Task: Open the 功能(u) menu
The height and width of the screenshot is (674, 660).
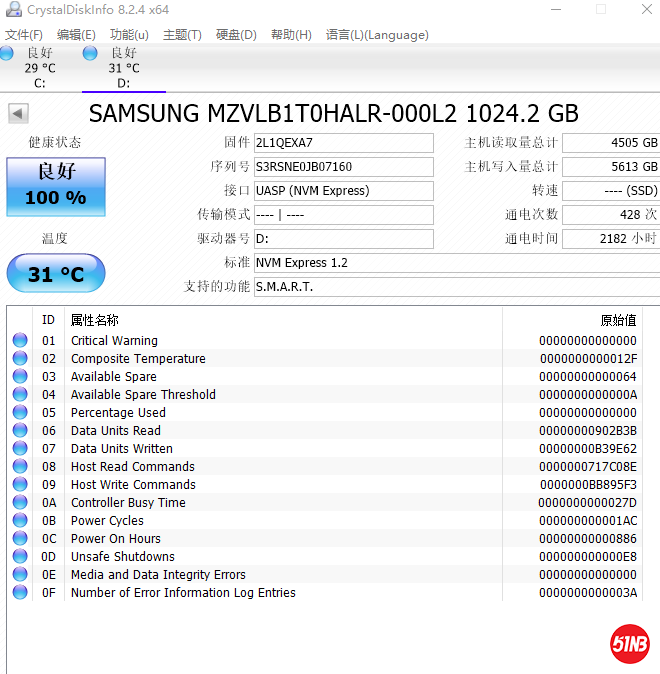Action: point(129,35)
